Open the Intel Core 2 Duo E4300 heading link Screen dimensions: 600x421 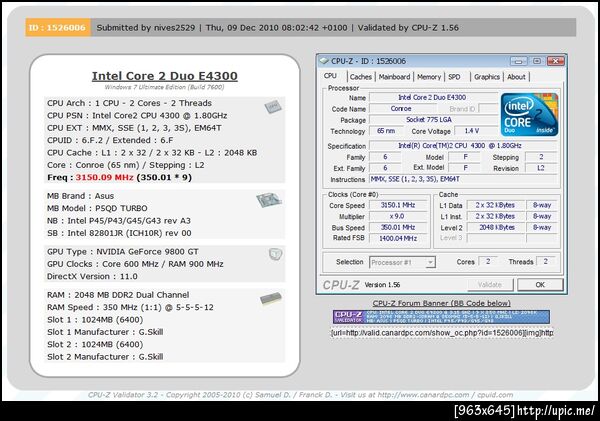pyautogui.click(x=165, y=76)
